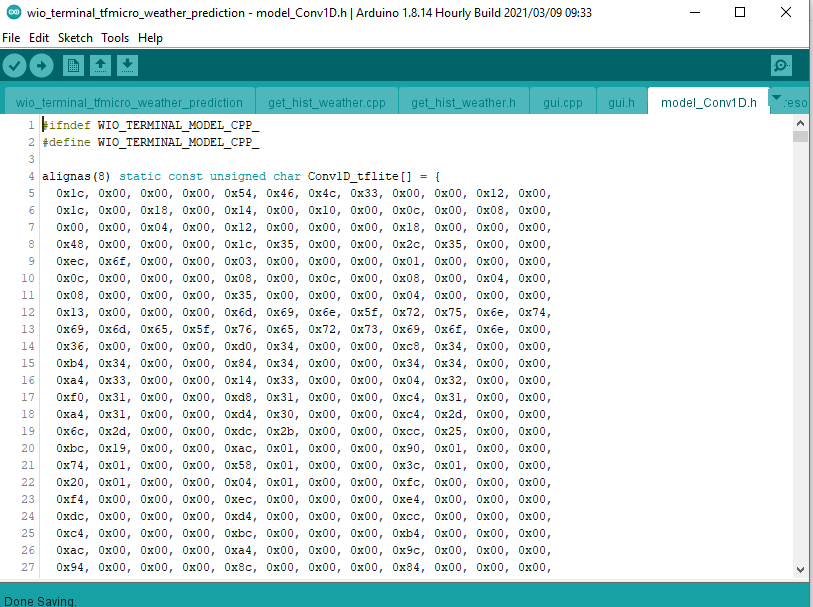The width and height of the screenshot is (813, 607).
Task: Switch to the gui.cpp tab
Action: pyautogui.click(x=562, y=102)
